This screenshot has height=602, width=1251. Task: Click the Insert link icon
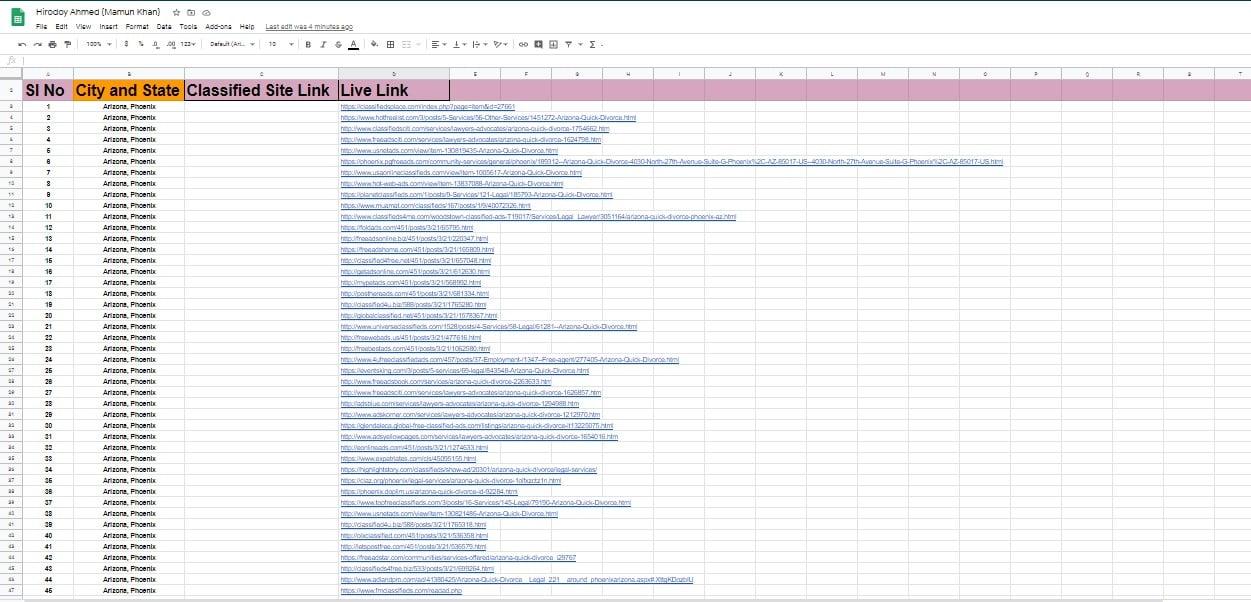(x=524, y=44)
